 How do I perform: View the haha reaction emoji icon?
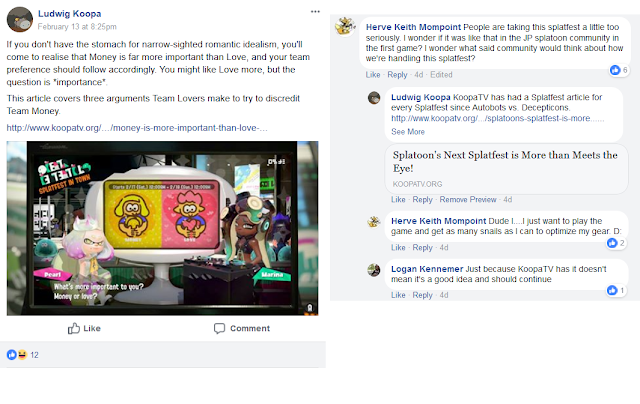tap(22, 355)
